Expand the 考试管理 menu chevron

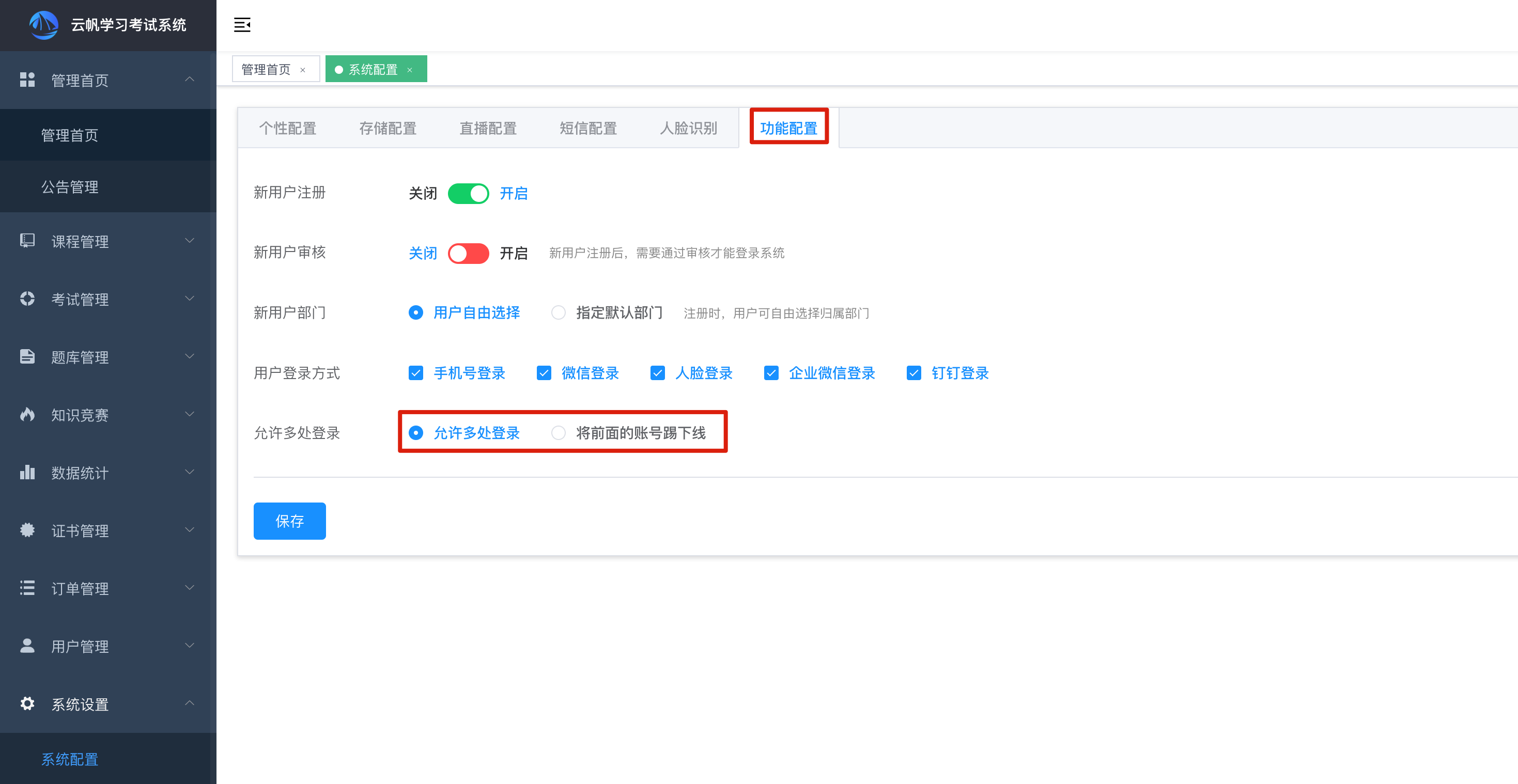[190, 299]
